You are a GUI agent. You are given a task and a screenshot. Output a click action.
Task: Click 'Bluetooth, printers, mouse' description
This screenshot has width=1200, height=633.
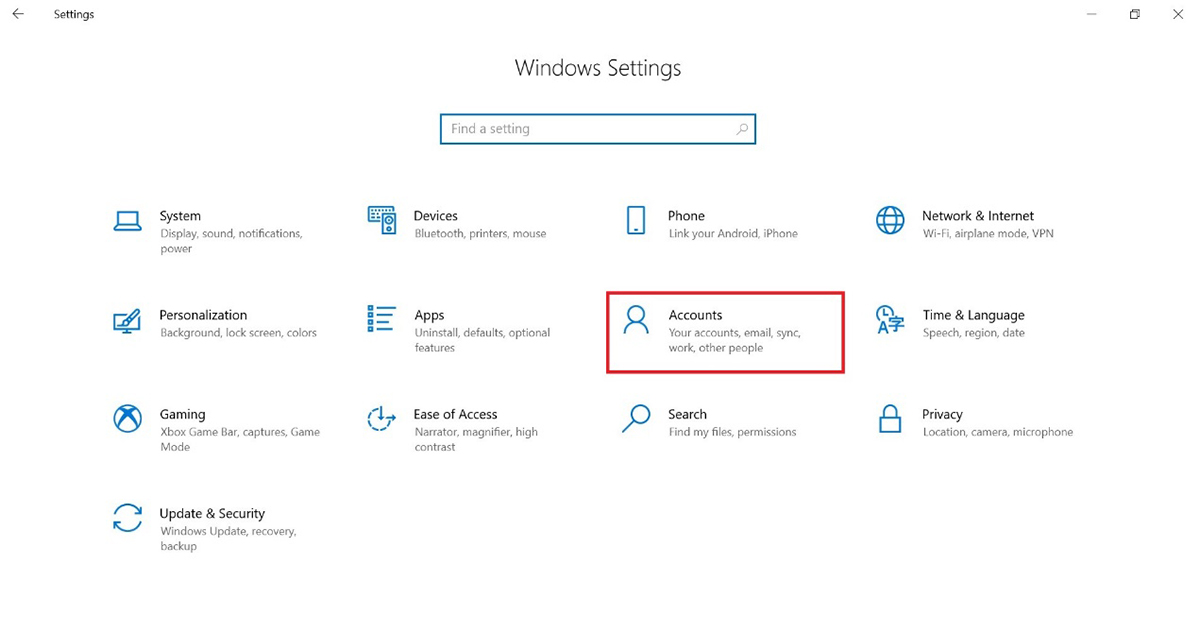click(x=480, y=234)
